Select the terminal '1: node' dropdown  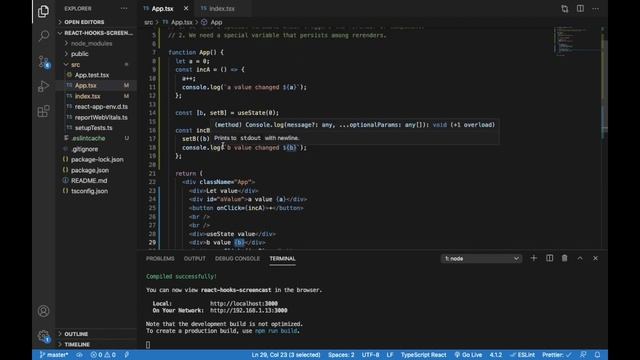[481, 258]
